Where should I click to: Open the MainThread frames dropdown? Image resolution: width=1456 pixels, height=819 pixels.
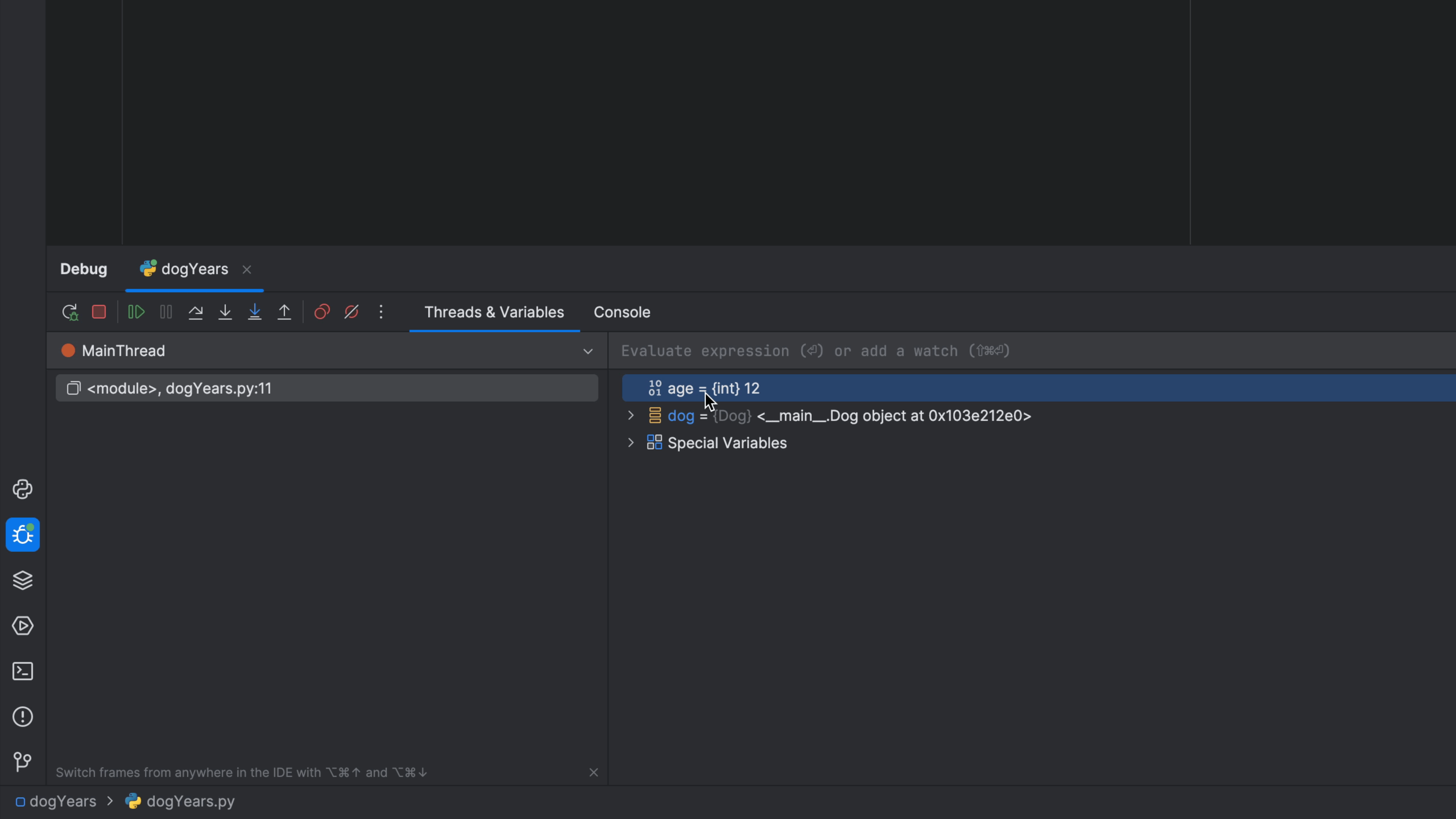588,350
